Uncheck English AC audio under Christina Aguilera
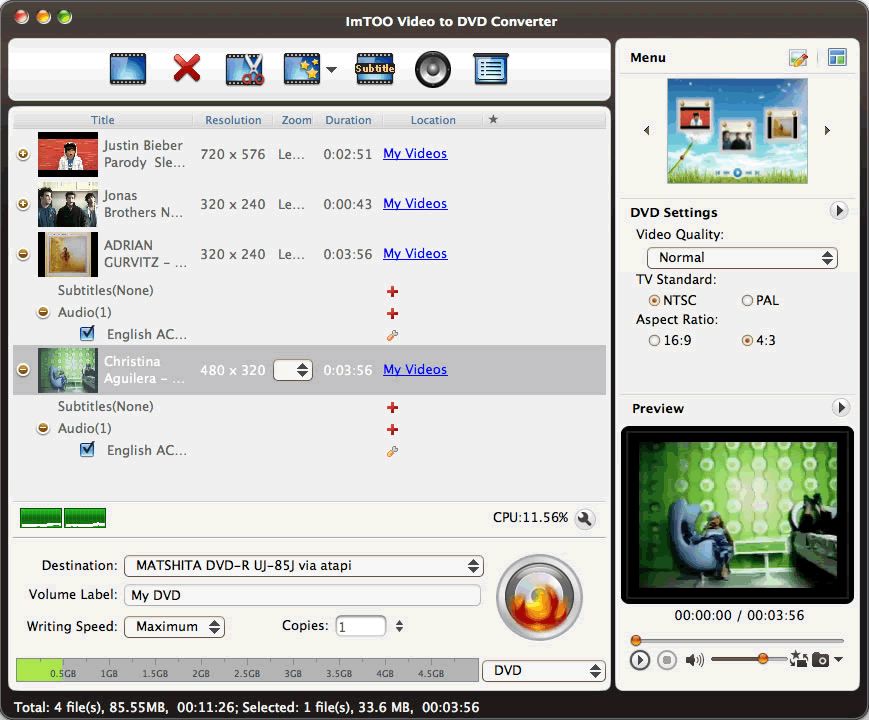 click(x=87, y=450)
